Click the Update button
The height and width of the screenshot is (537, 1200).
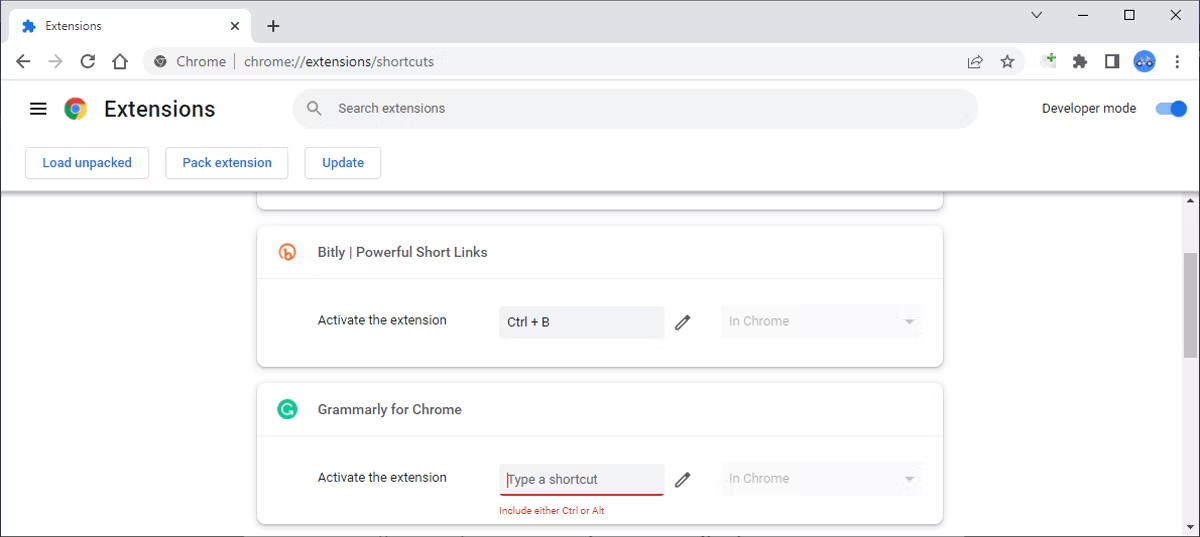343,163
